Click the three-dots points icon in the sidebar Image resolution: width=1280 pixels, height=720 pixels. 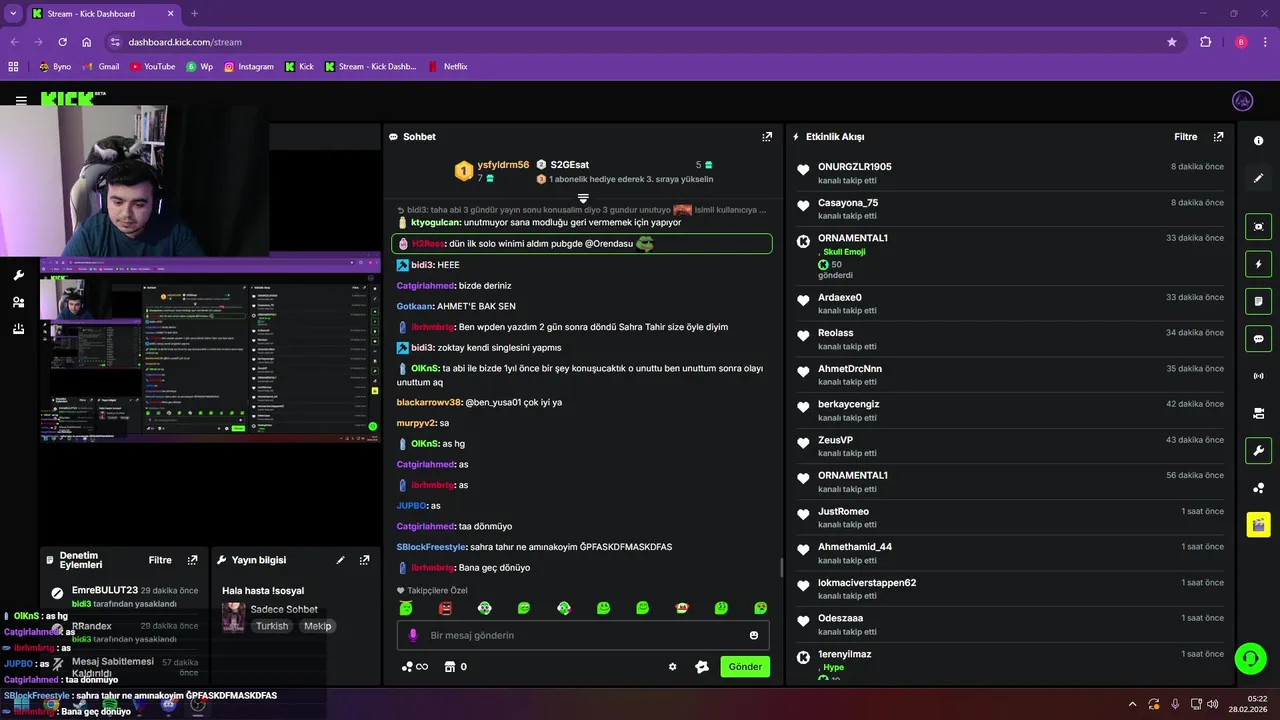(1258, 488)
